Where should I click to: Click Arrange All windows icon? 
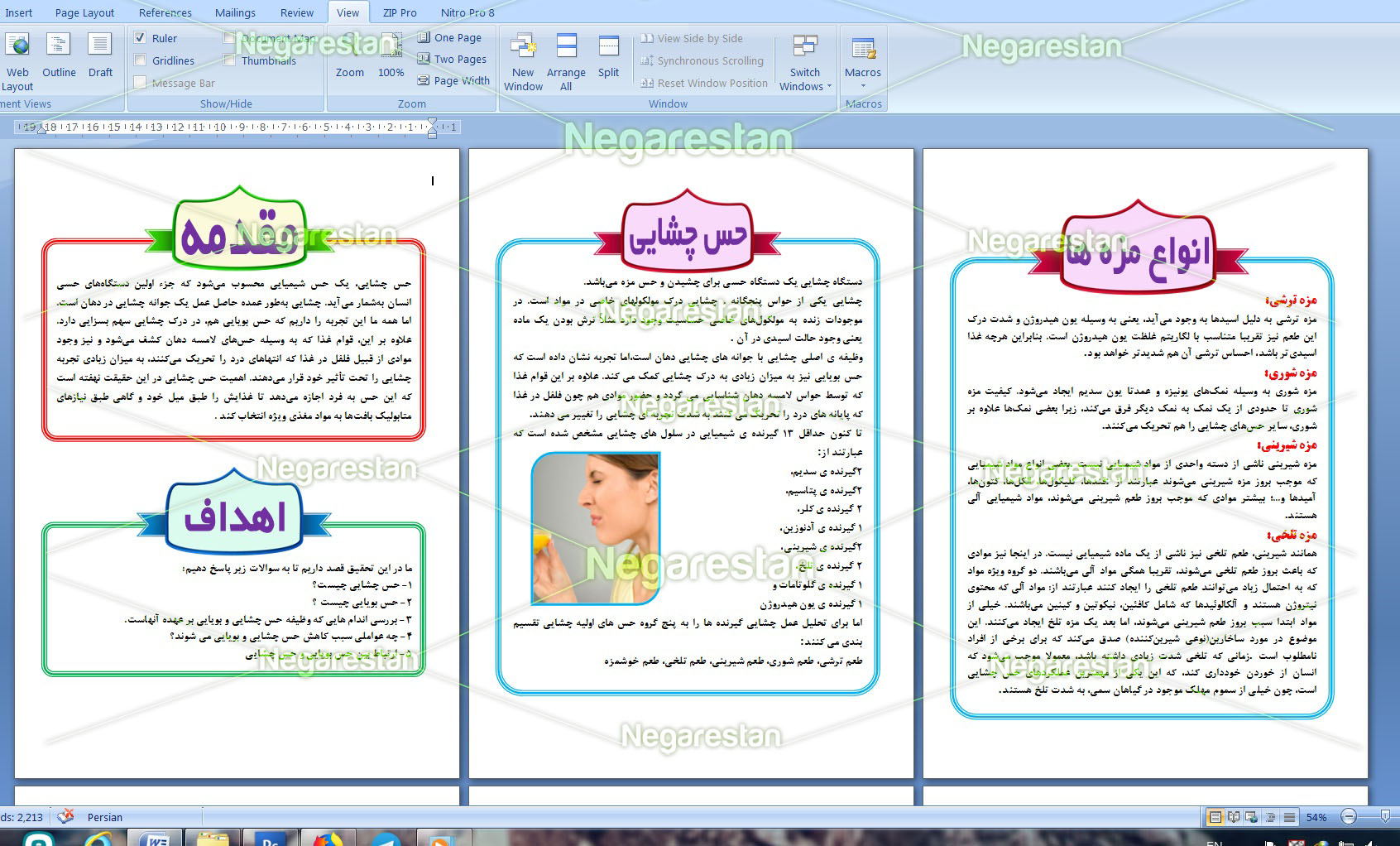point(566,61)
